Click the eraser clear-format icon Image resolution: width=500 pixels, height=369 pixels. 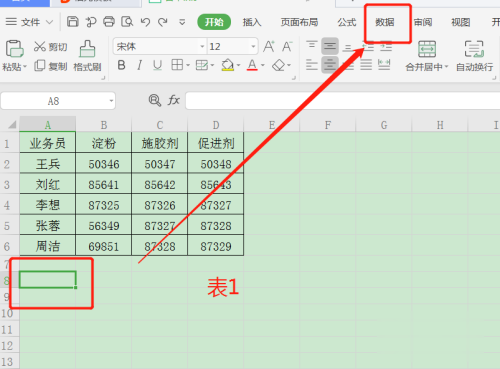278,65
